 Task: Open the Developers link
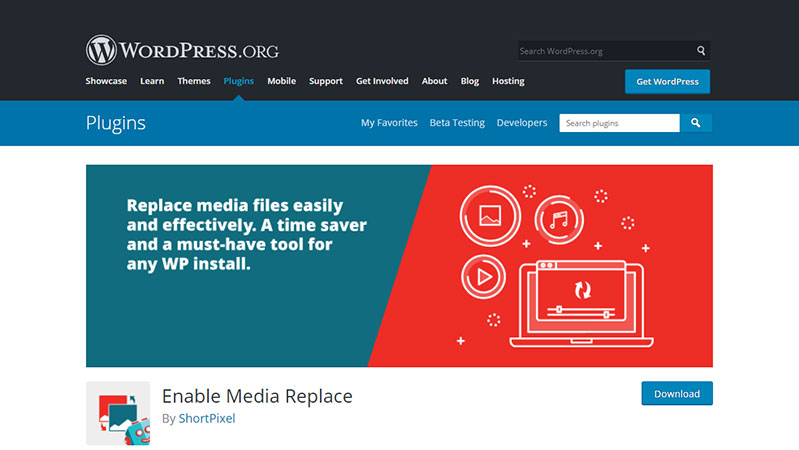click(x=522, y=123)
